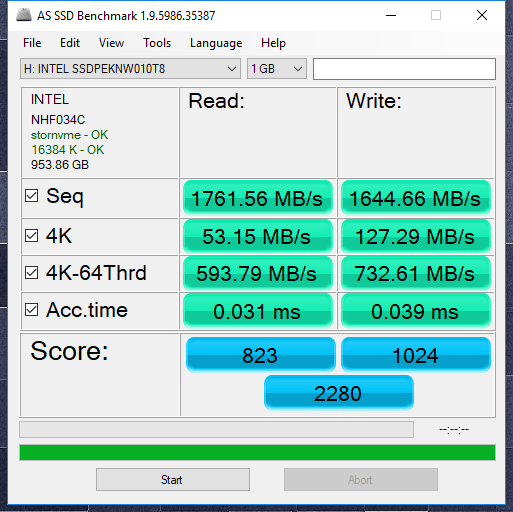Image resolution: width=513 pixels, height=512 pixels.
Task: Open the Language menu
Action: coord(216,43)
